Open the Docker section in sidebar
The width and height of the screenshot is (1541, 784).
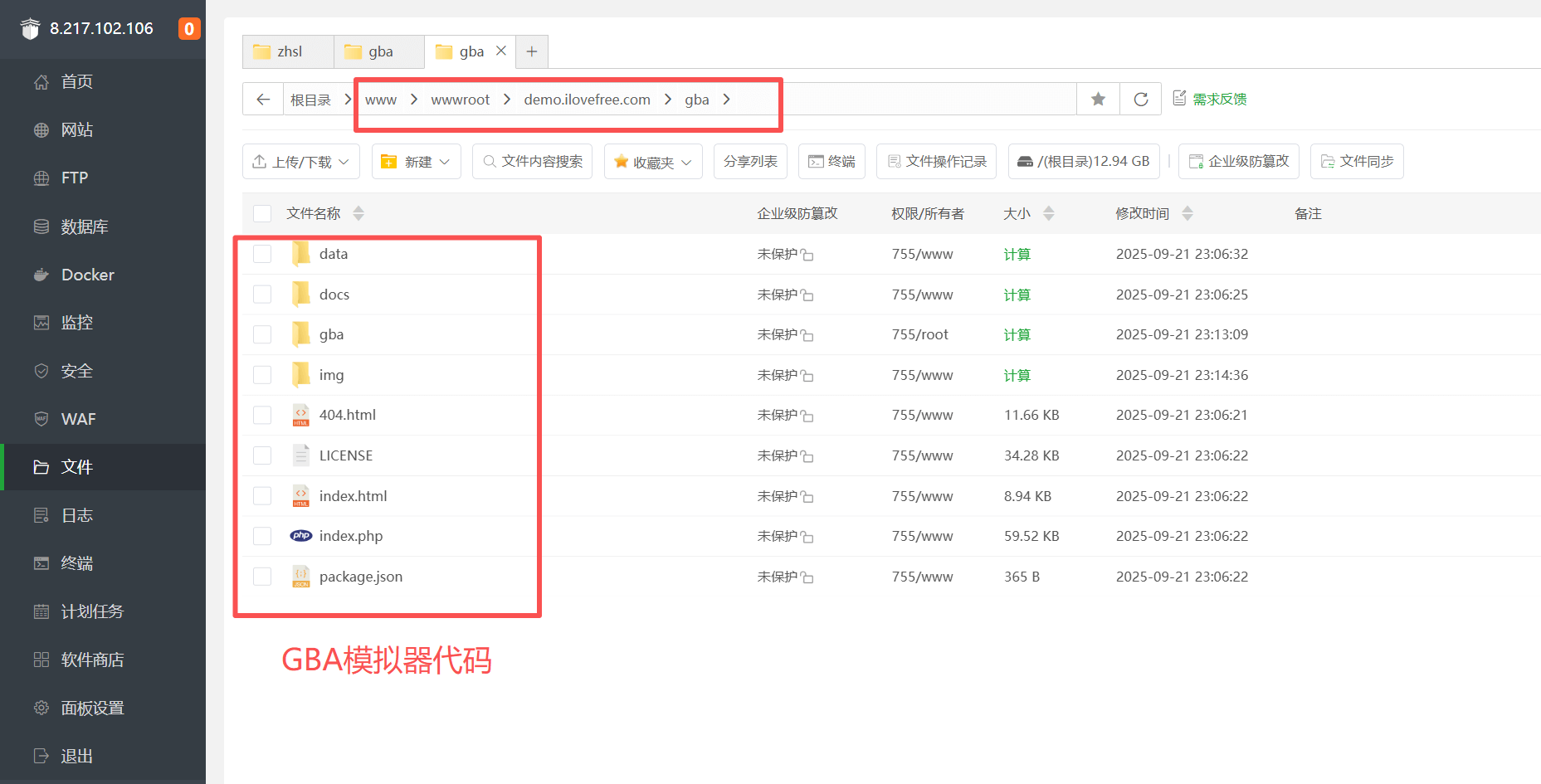87,275
